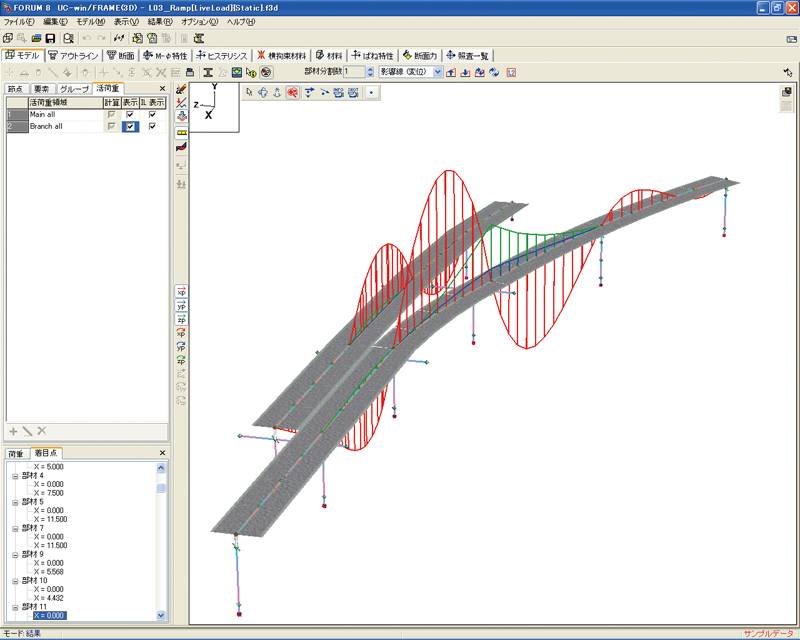Switch to the 荷重 panel tab

(16, 453)
